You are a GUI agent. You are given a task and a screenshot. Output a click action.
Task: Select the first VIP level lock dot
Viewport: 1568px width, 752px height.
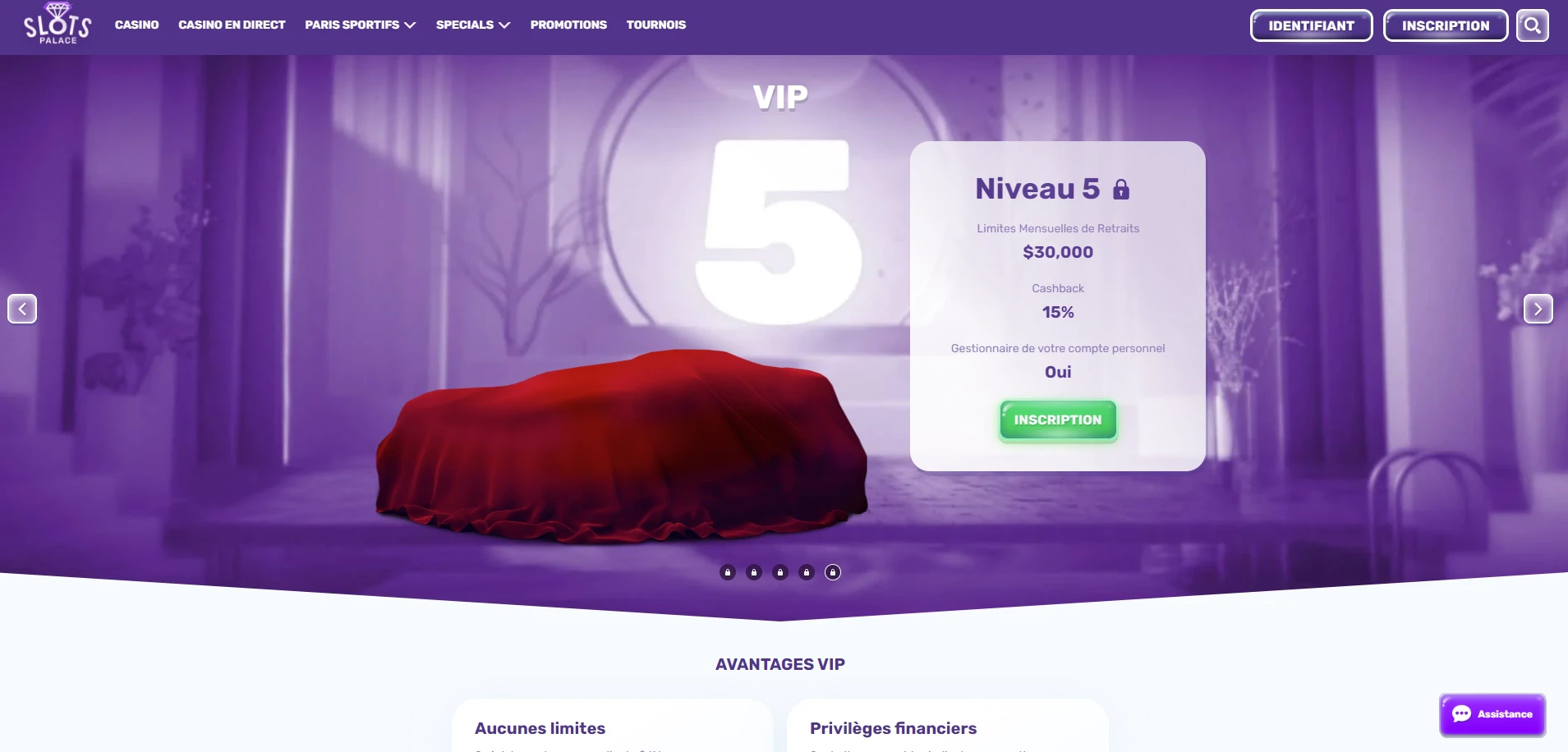[728, 572]
